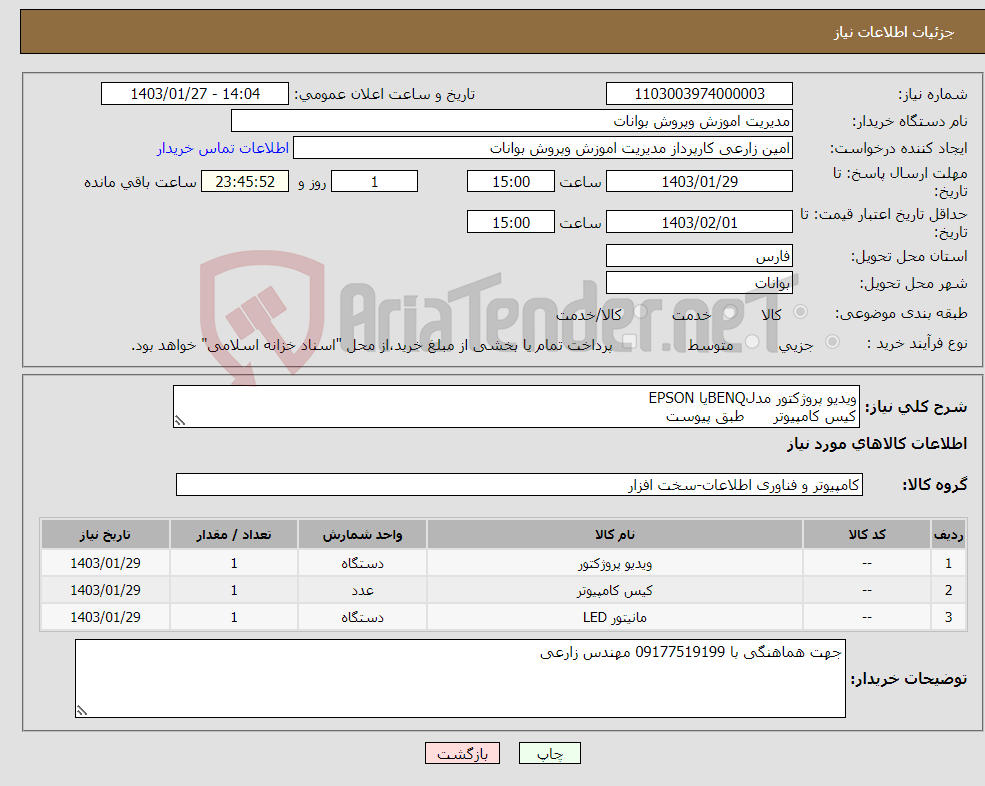Click the response deadline date 1403/01/29 field
The height and width of the screenshot is (786, 985).
[699, 182]
